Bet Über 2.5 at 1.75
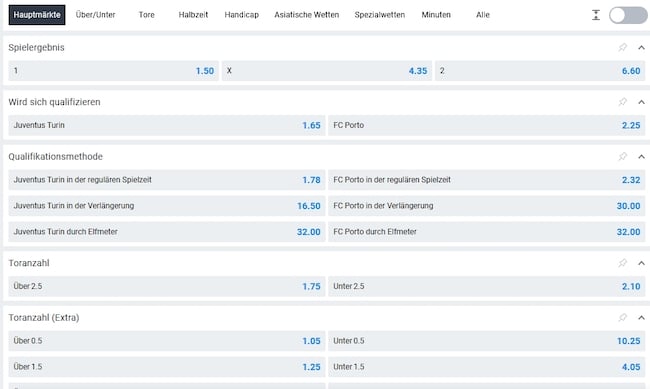650x389 pixels. 167,287
